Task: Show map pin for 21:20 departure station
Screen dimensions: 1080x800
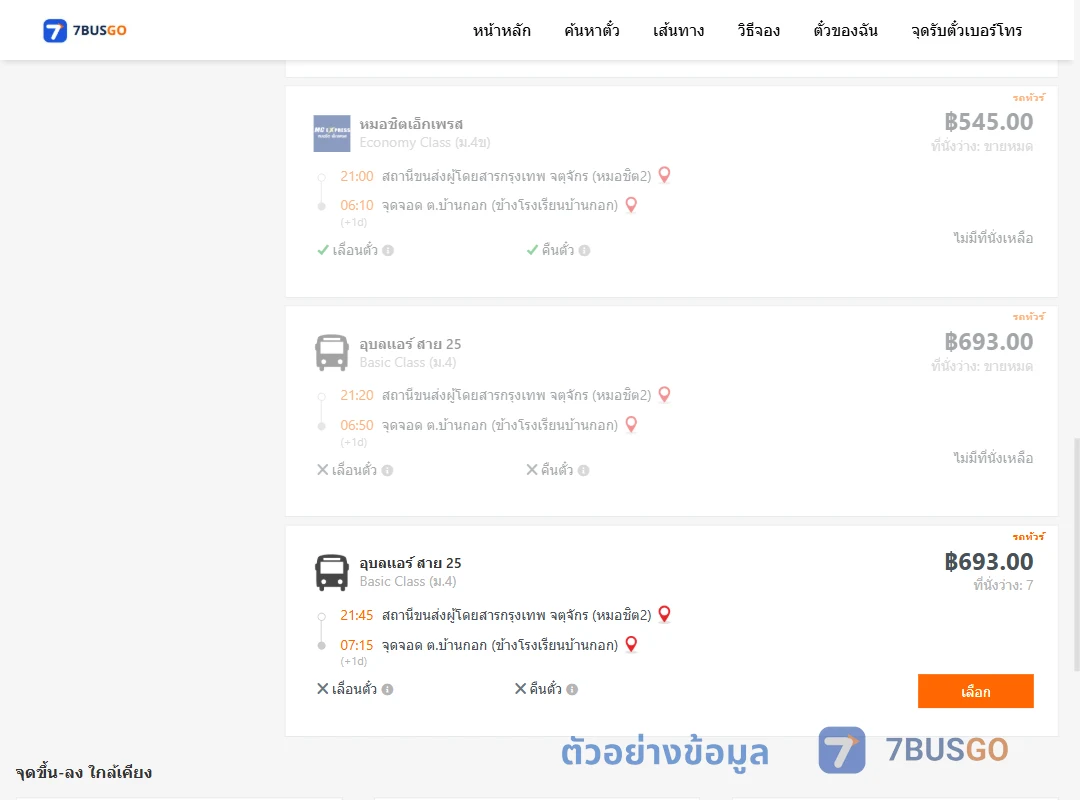Action: click(x=664, y=395)
